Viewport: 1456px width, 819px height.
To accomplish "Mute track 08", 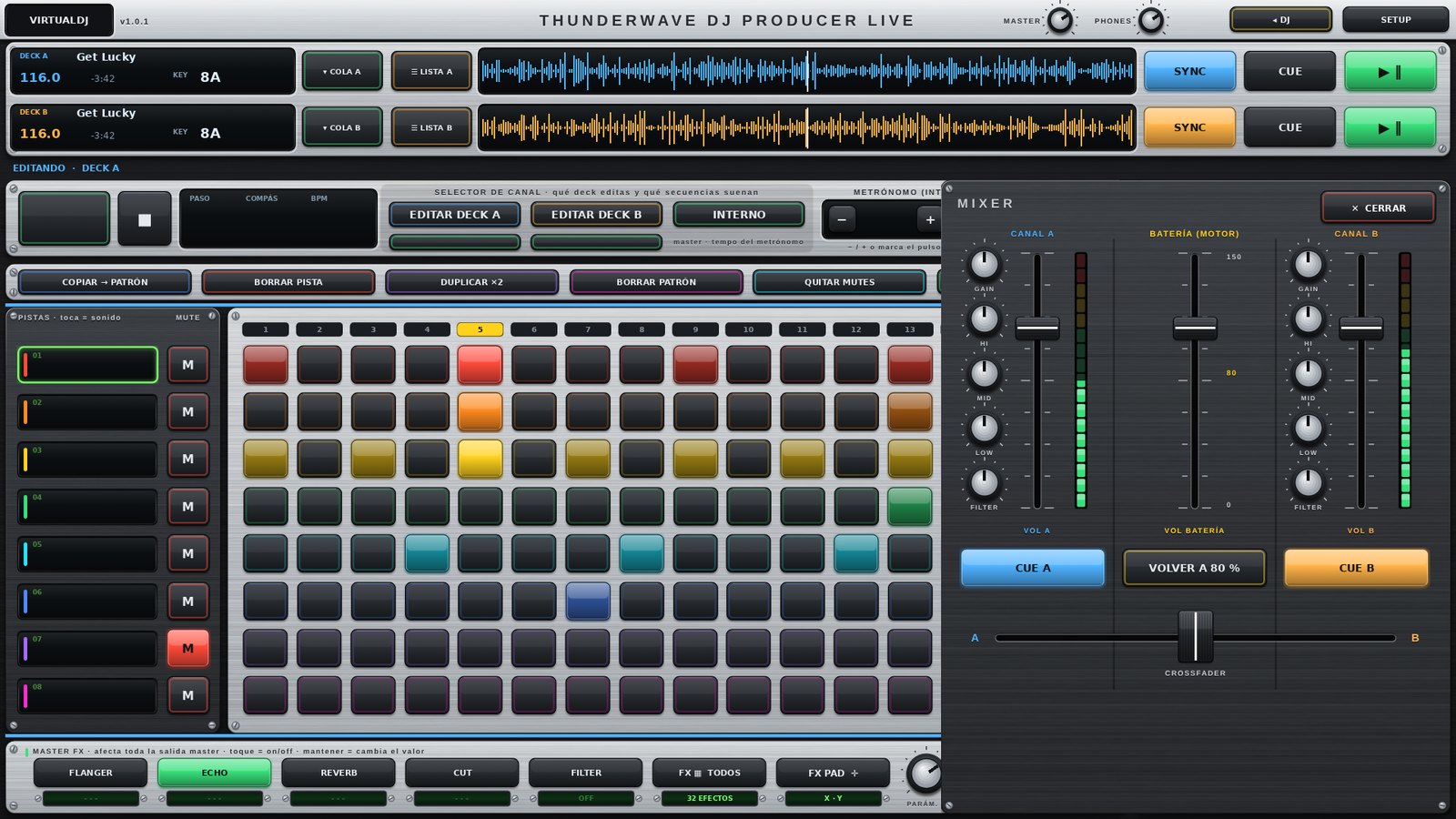I will (187, 696).
